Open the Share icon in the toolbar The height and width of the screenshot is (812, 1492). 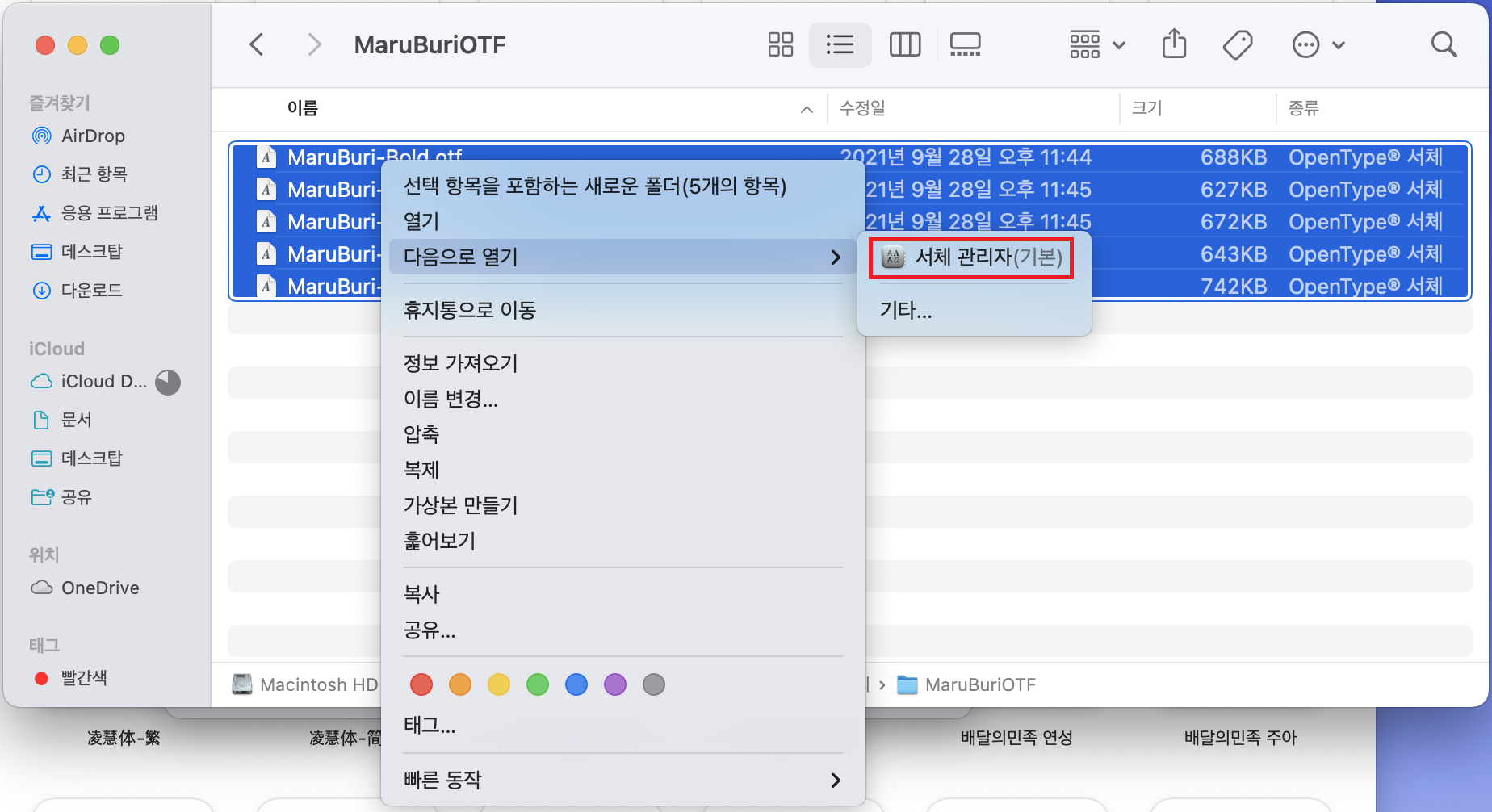pos(1173,44)
